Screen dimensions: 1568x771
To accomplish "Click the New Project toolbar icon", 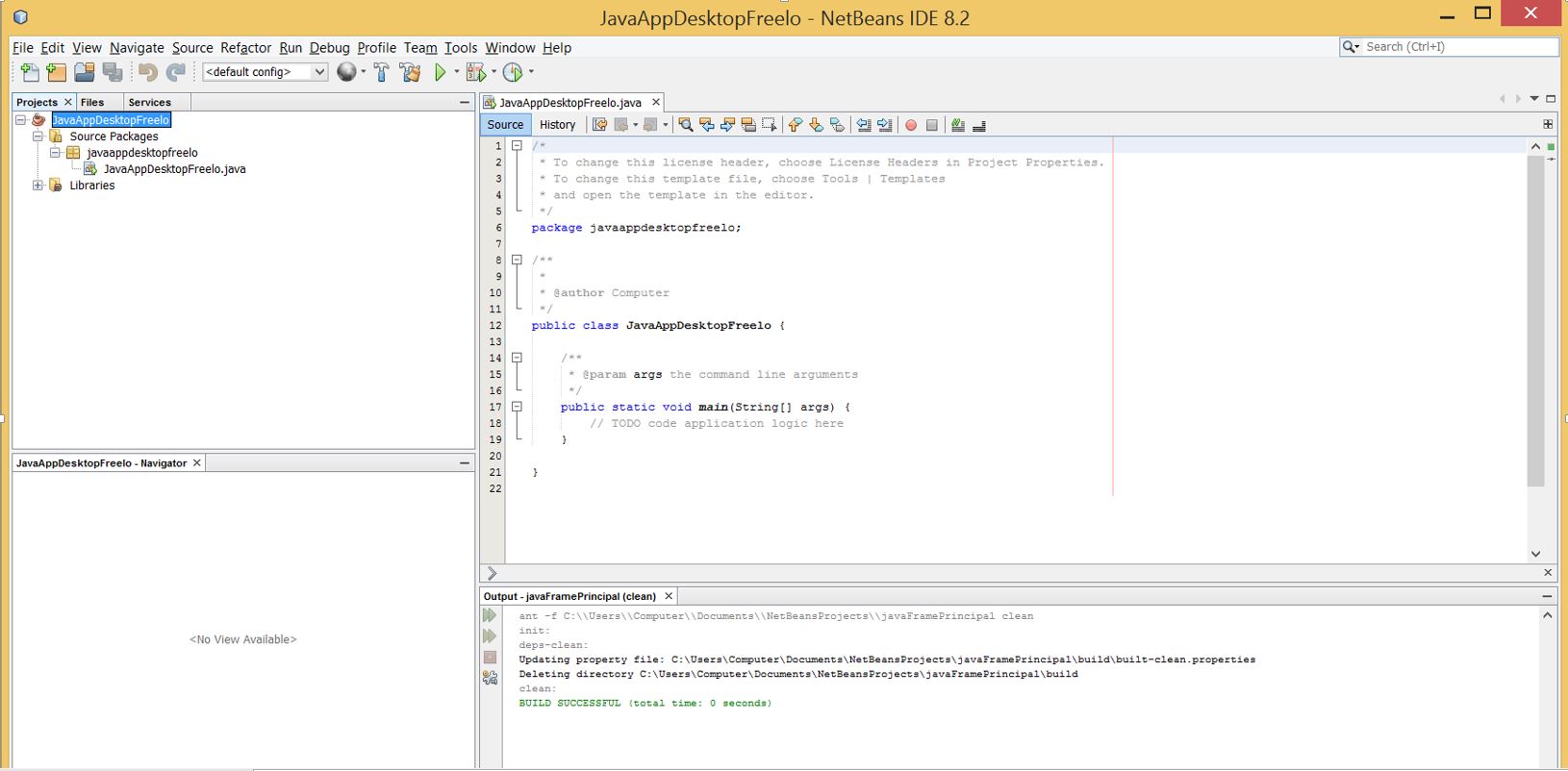I will coord(57,72).
